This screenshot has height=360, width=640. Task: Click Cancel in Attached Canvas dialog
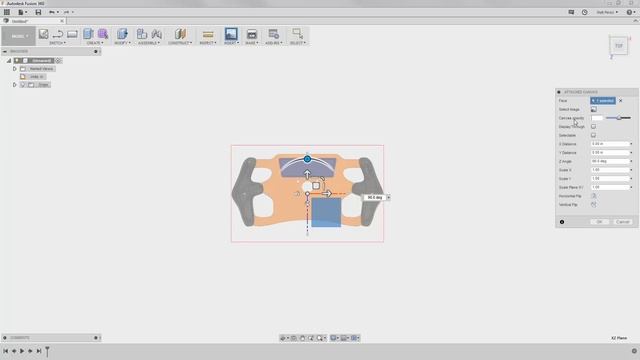[x=622, y=222]
